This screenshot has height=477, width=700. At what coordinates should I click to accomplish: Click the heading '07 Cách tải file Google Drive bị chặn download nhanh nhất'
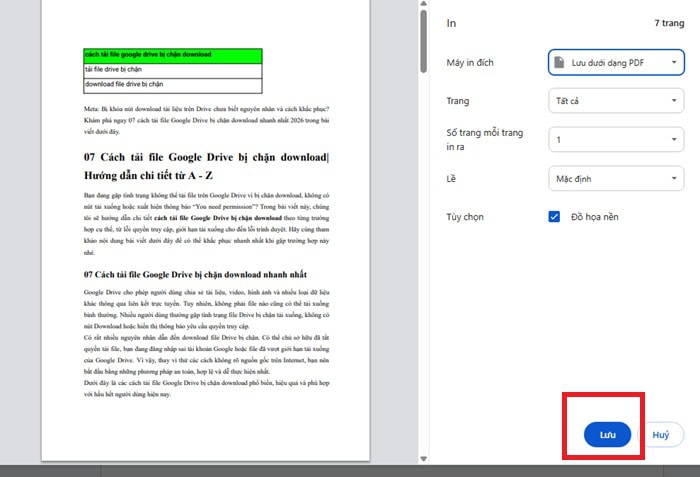(x=195, y=274)
